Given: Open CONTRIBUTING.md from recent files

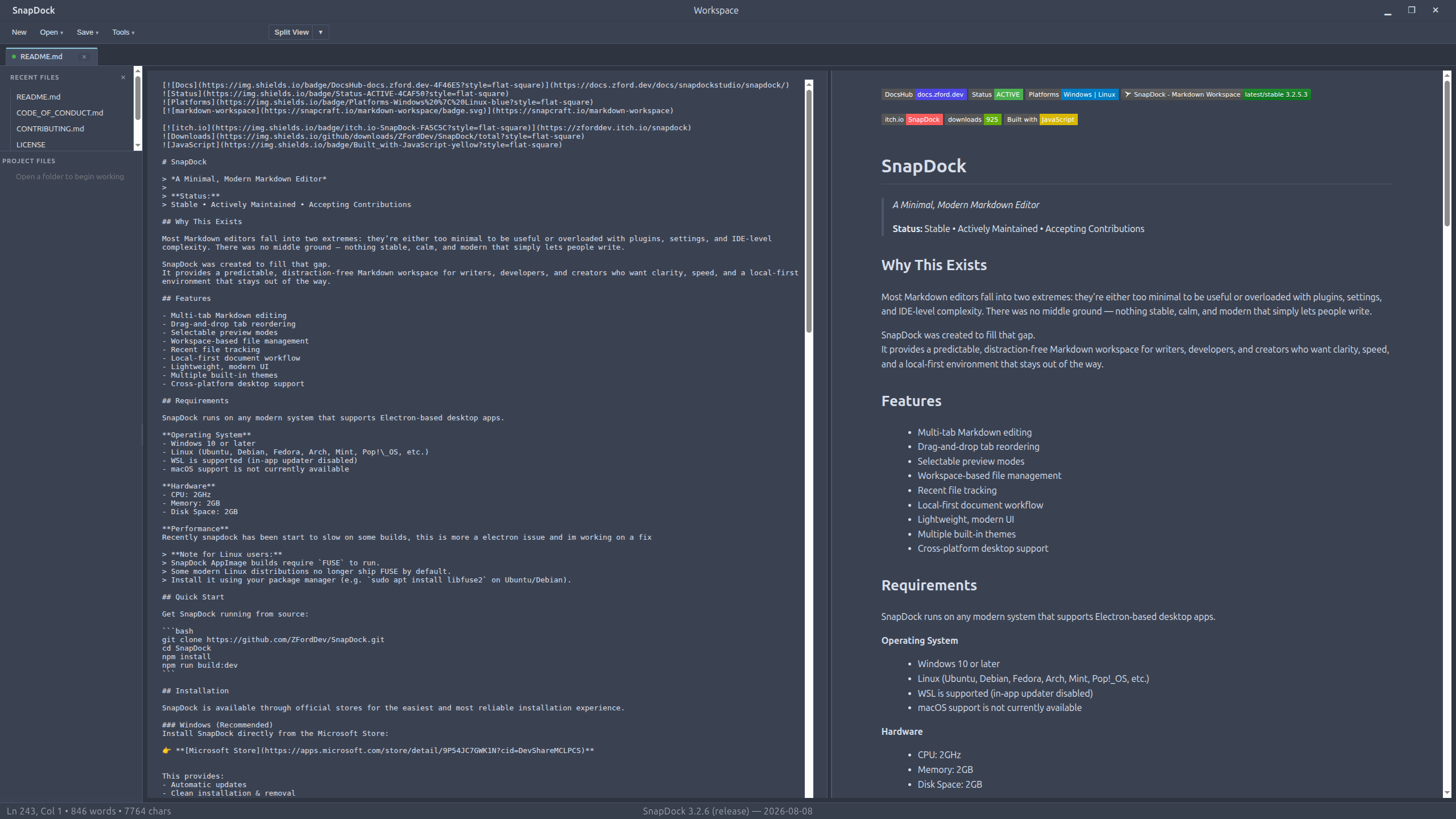Looking at the screenshot, I should tap(50, 129).
